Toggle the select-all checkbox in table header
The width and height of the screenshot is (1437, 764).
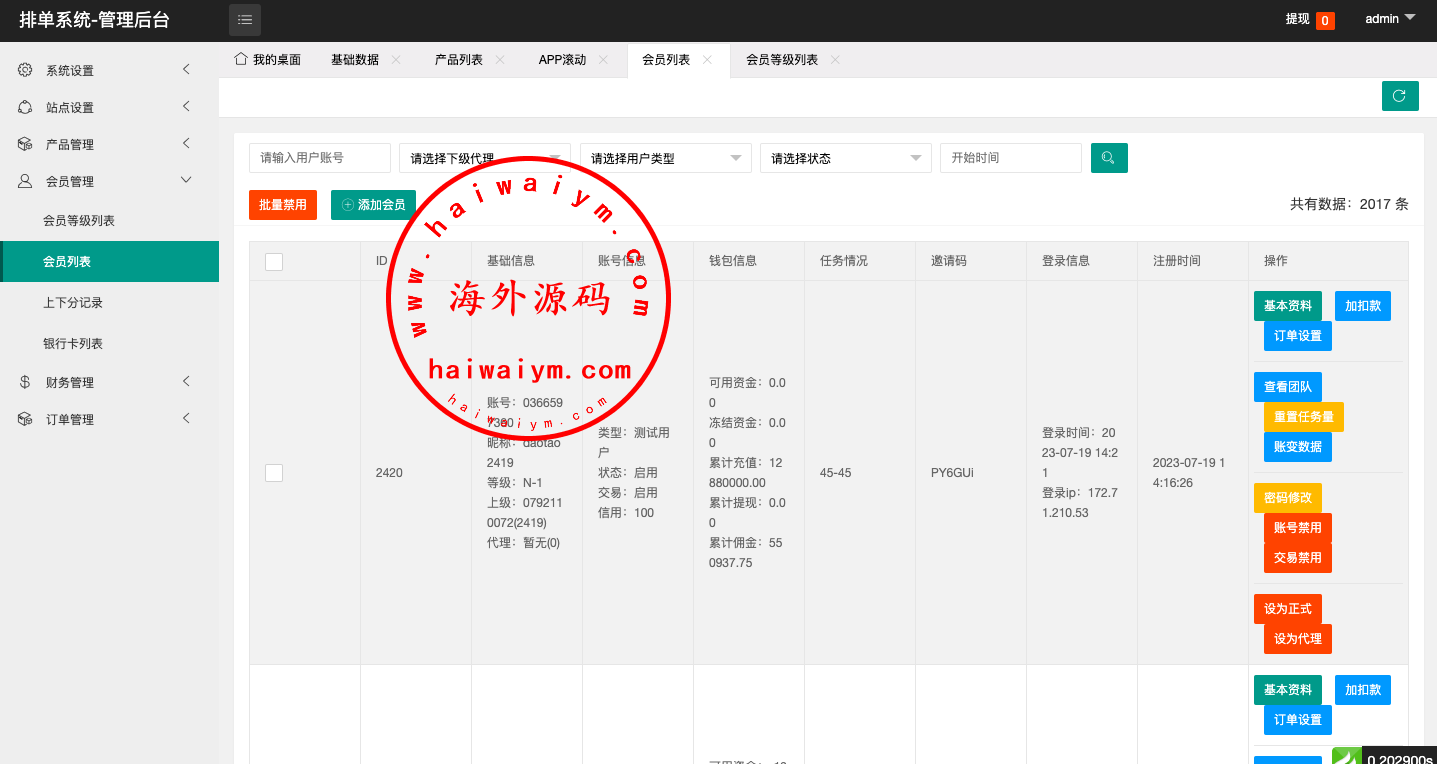click(274, 262)
